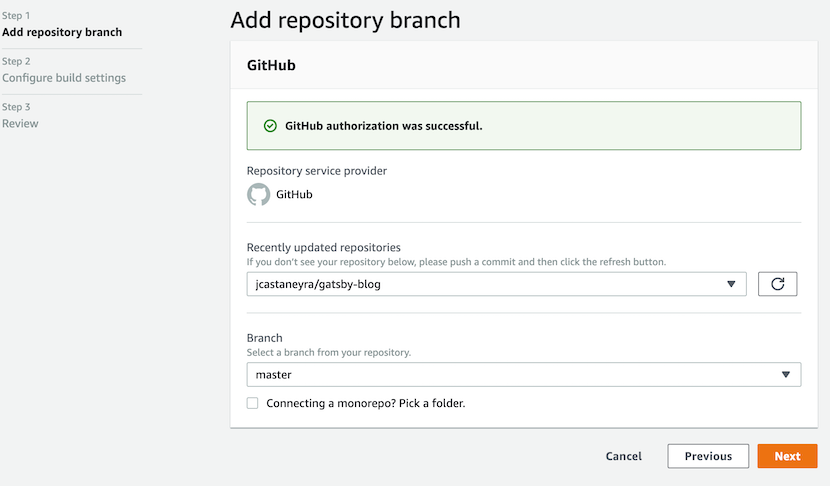The width and height of the screenshot is (830, 486).
Task: Click the refresh button hint text line
Action: 456,262
